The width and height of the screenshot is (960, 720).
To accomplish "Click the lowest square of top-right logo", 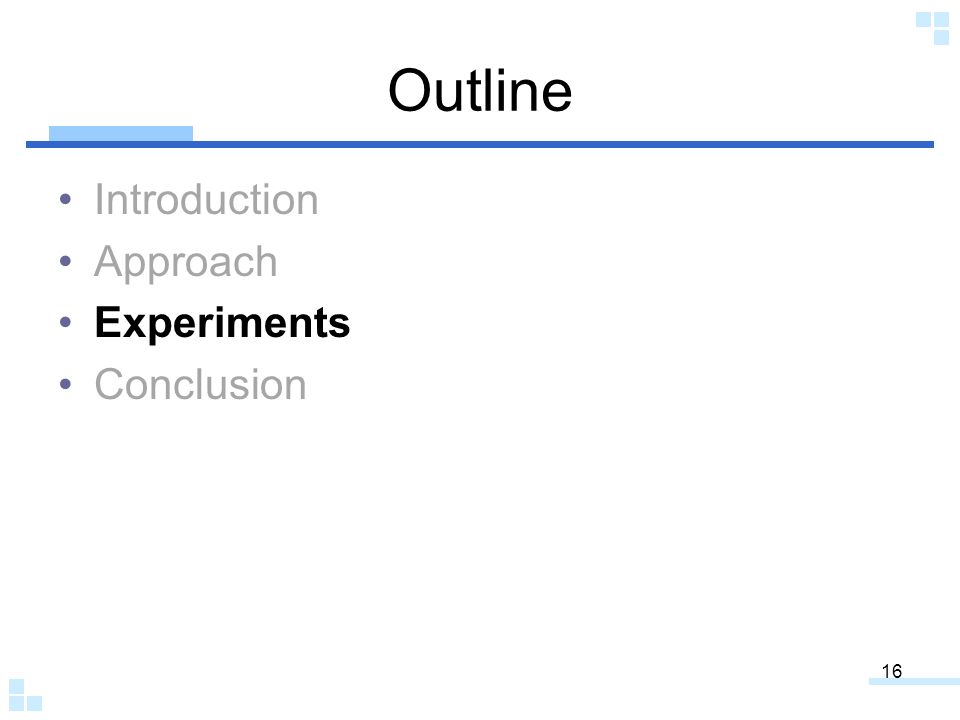I will 942,38.
